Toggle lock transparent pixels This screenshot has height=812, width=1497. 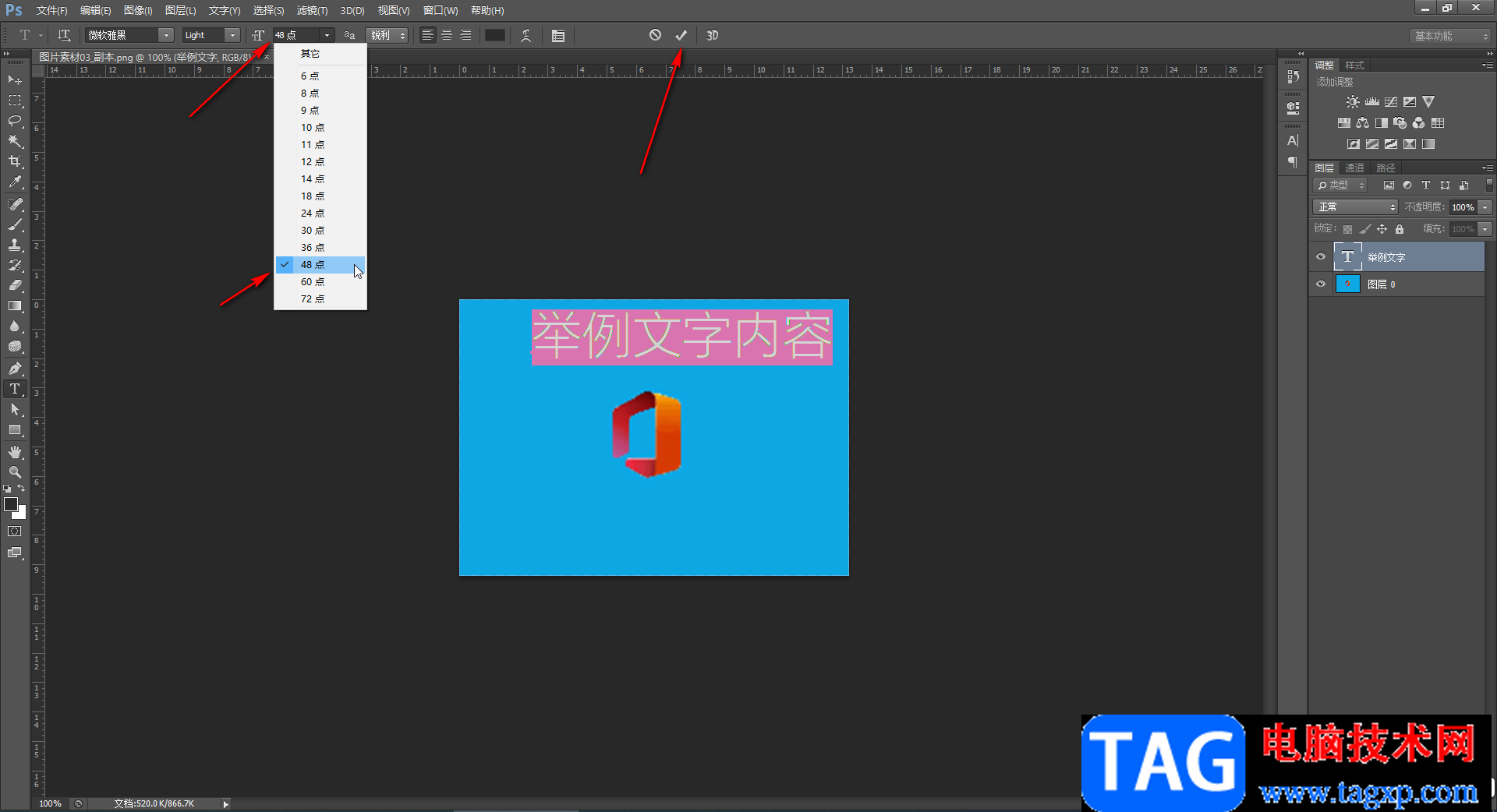coord(1347,229)
